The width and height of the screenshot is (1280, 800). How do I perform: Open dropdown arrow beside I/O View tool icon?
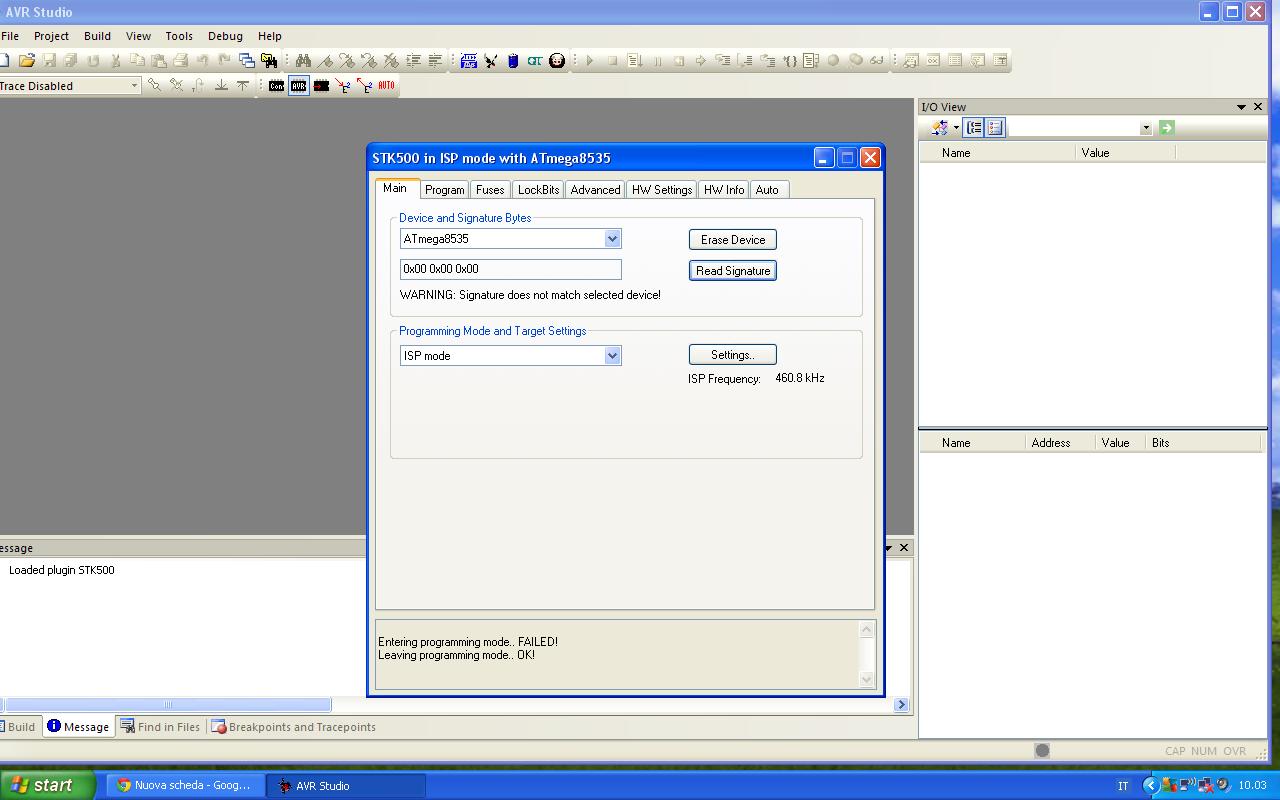(x=955, y=128)
